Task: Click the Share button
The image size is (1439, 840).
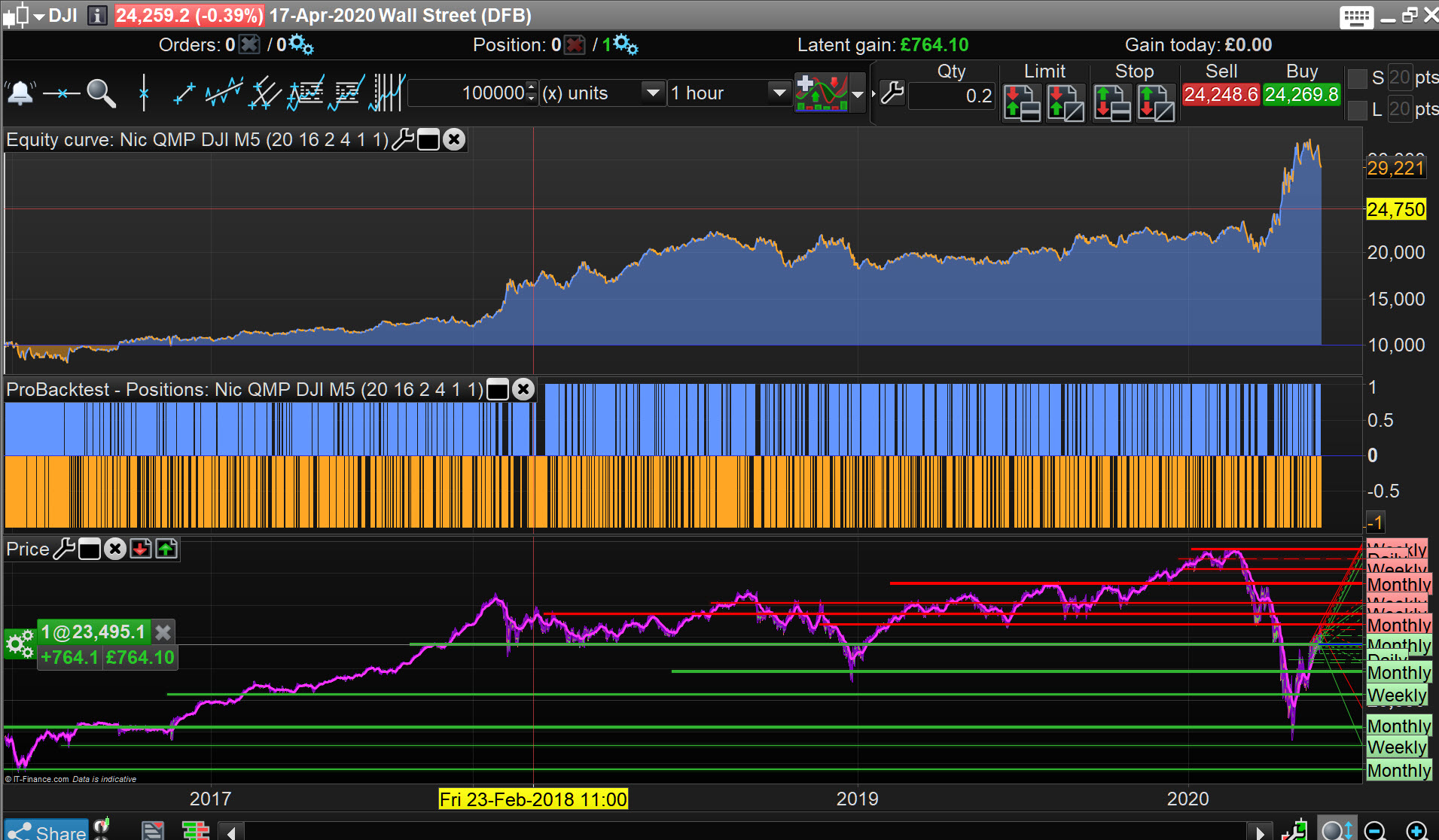Action: 47,831
